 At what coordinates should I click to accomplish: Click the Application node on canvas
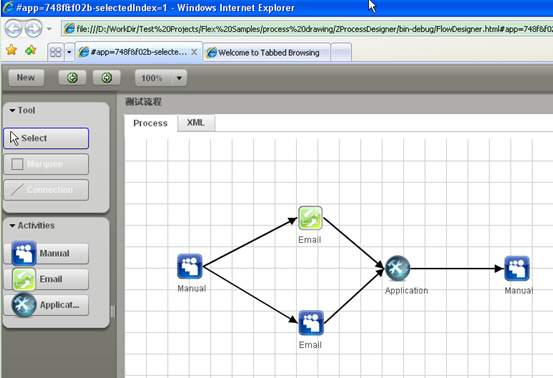(397, 268)
